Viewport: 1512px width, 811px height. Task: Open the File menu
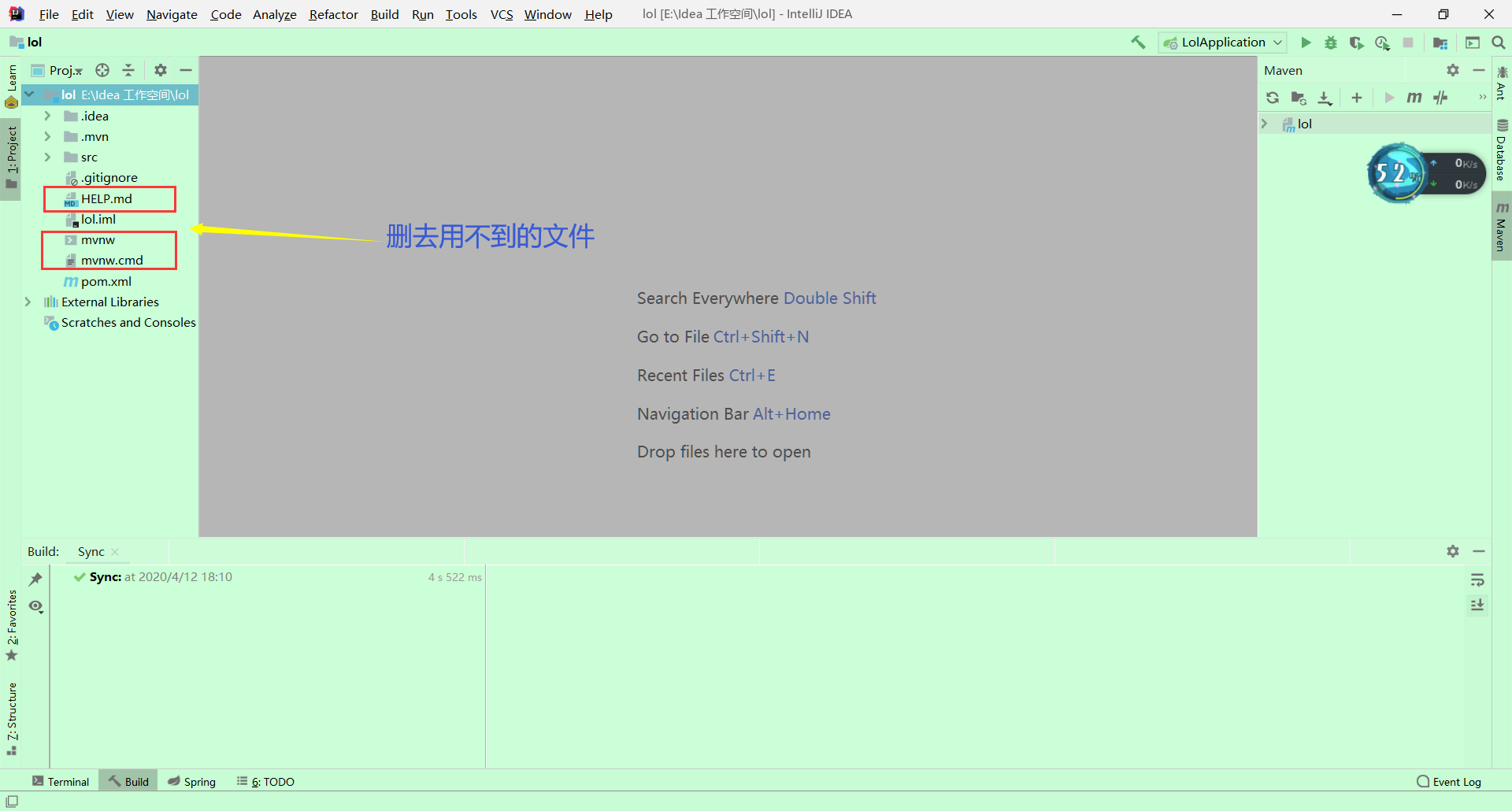49,14
